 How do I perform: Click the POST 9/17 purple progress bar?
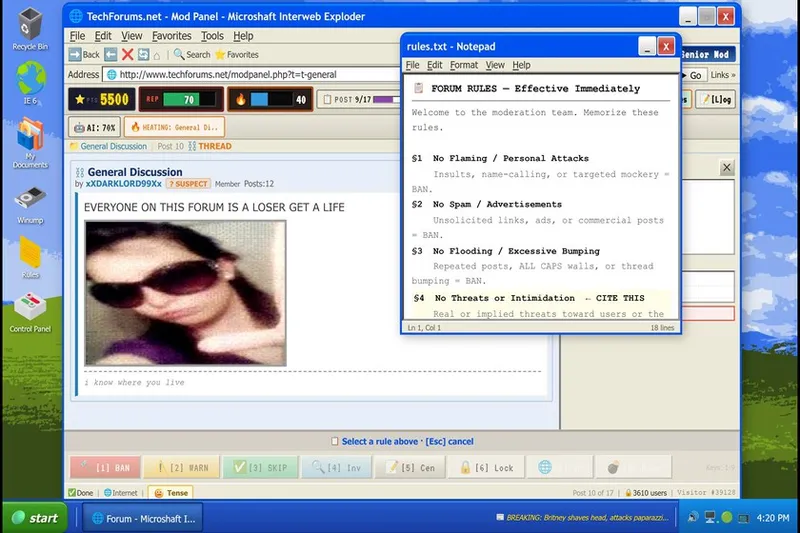click(386, 99)
